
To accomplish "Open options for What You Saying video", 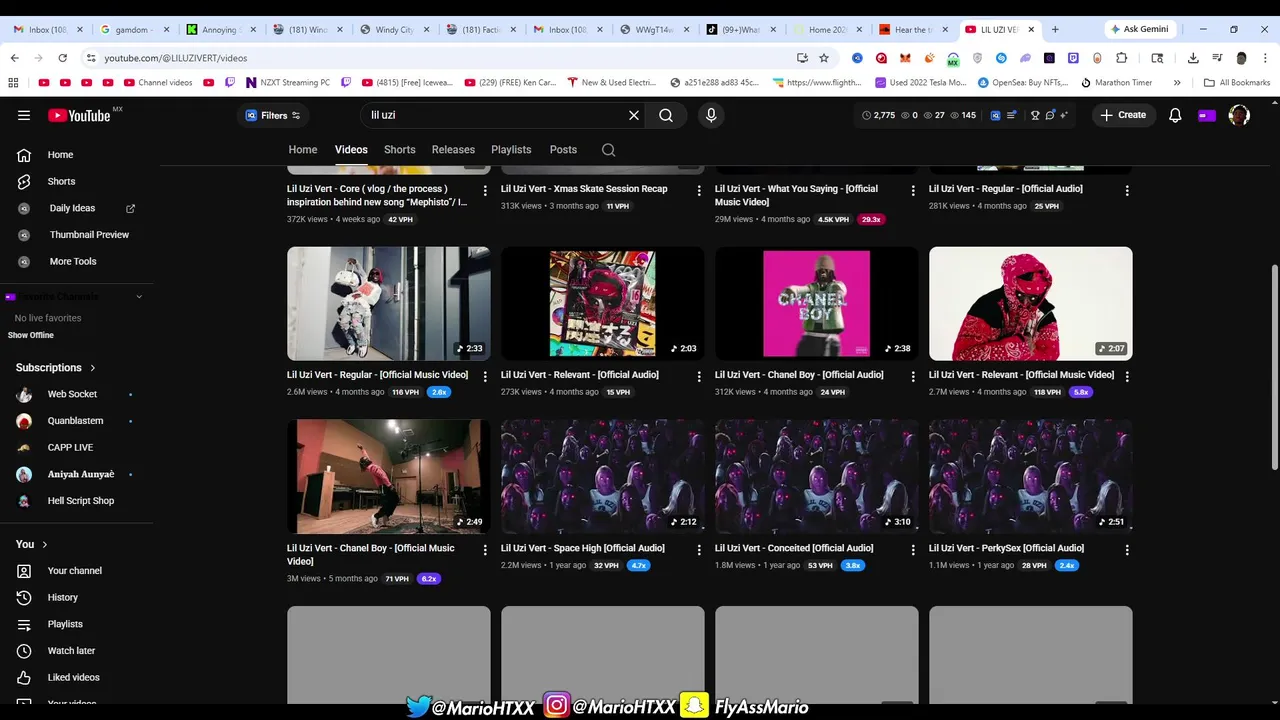I will point(912,190).
